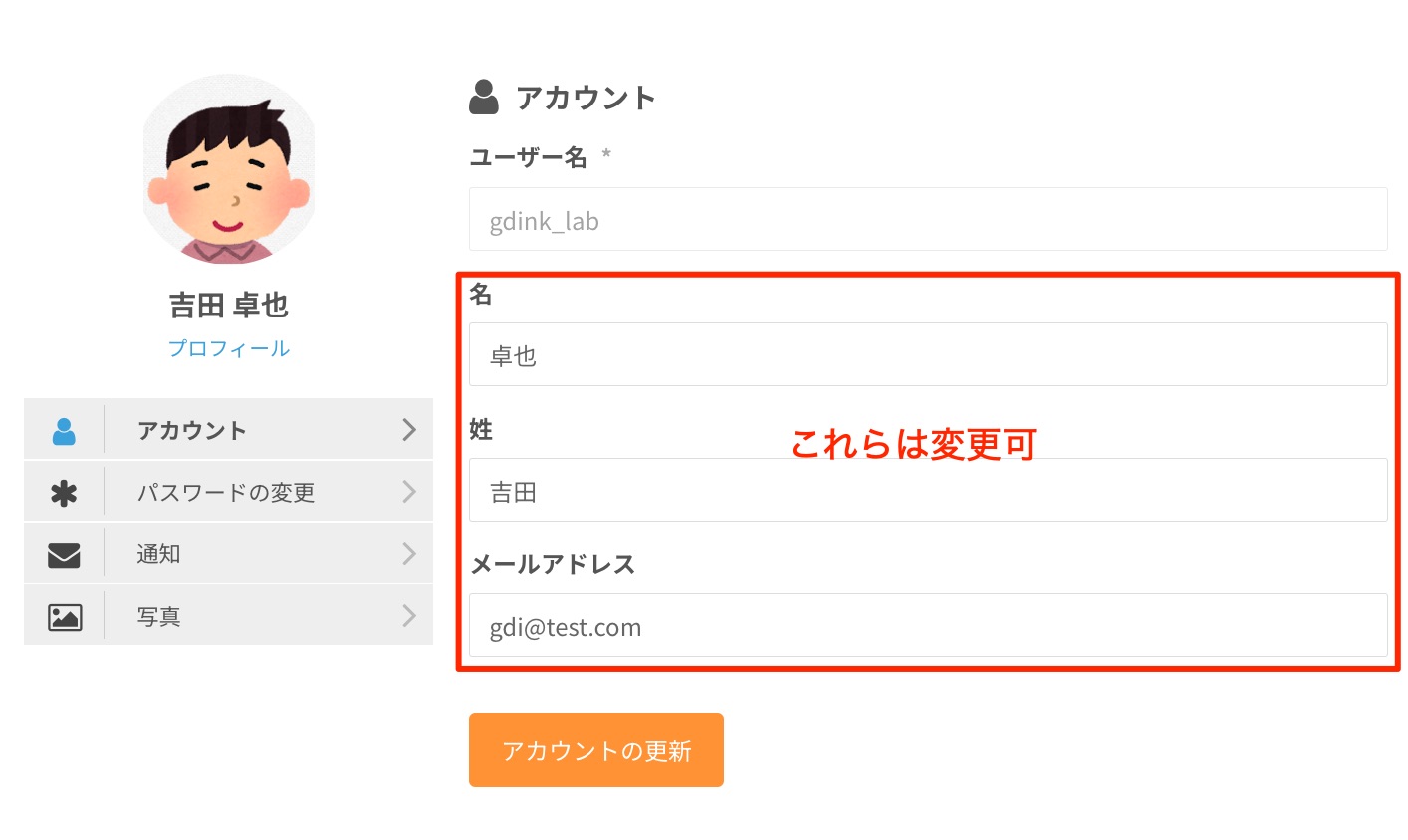Click the asterisk icon for パスワードの変更
1408x840 pixels.
64,493
